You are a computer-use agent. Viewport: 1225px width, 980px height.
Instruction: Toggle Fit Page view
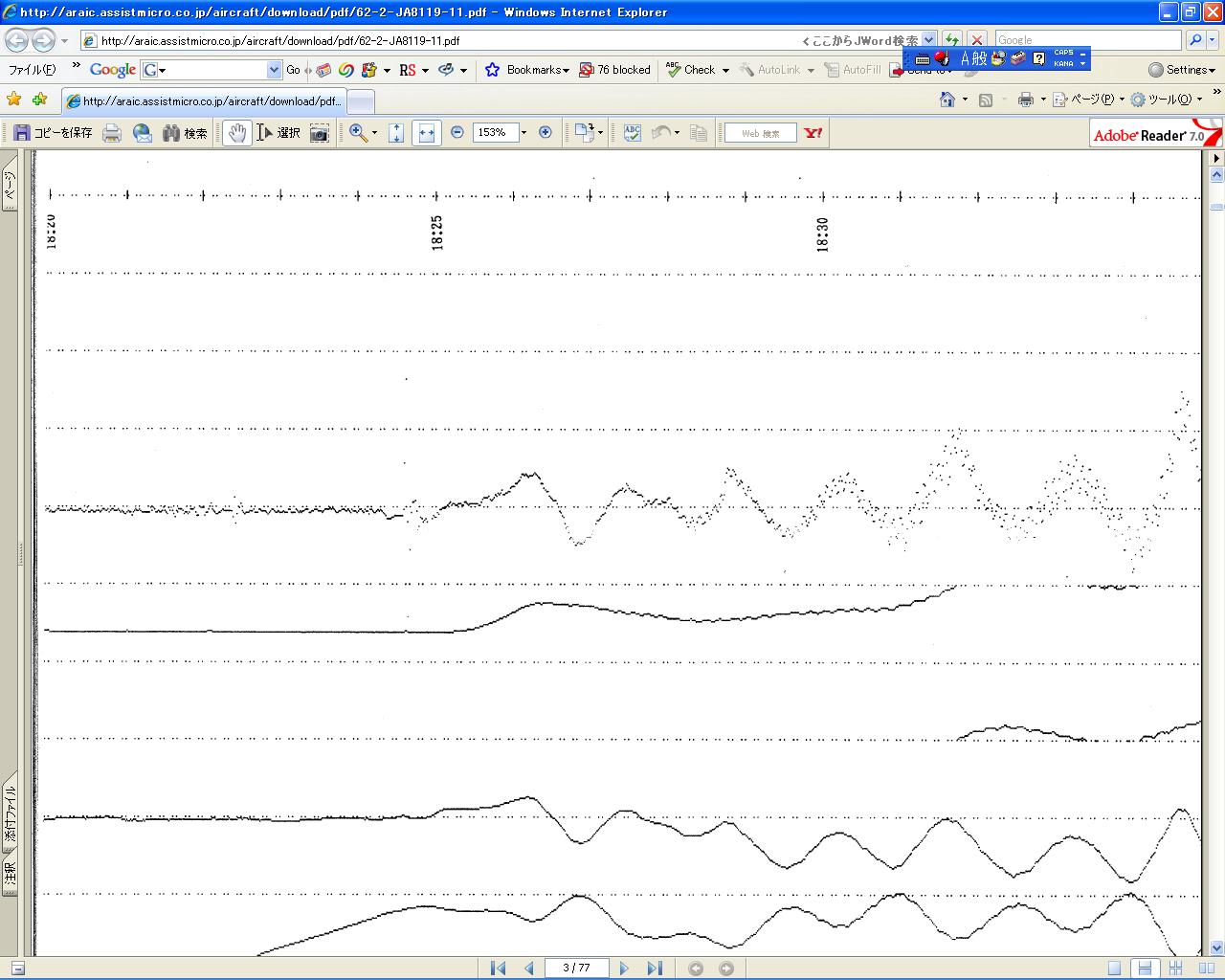[x=396, y=133]
